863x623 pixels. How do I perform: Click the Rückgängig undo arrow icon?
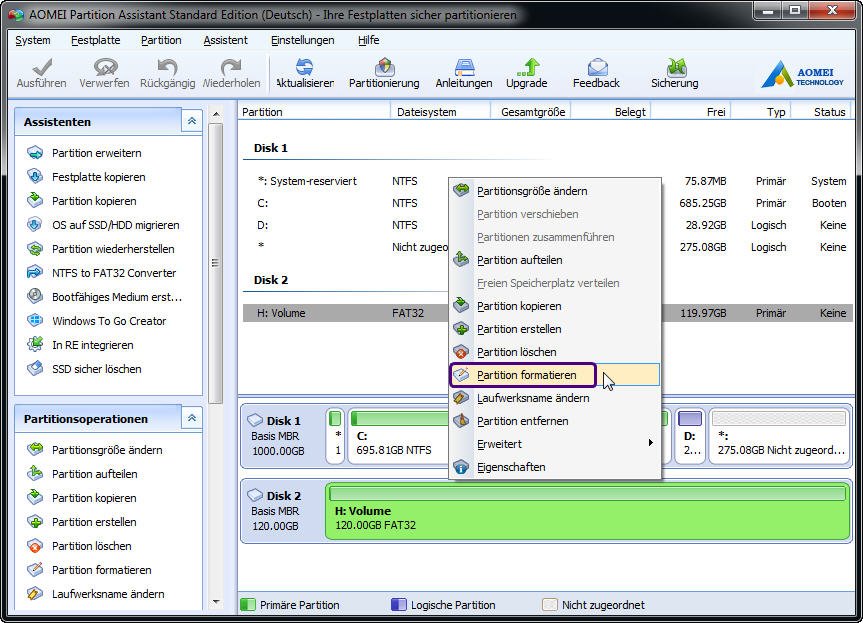click(167, 67)
